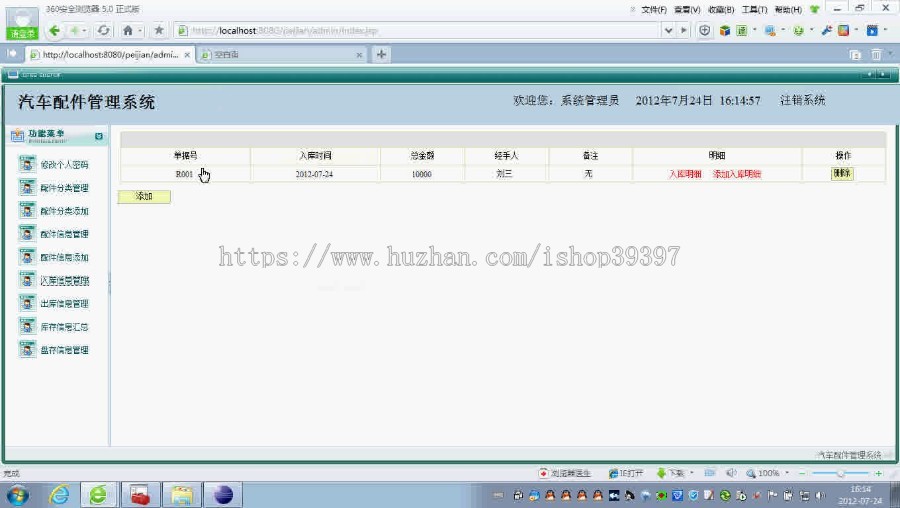Open the browser doctor icon in status bar

[x=544, y=473]
